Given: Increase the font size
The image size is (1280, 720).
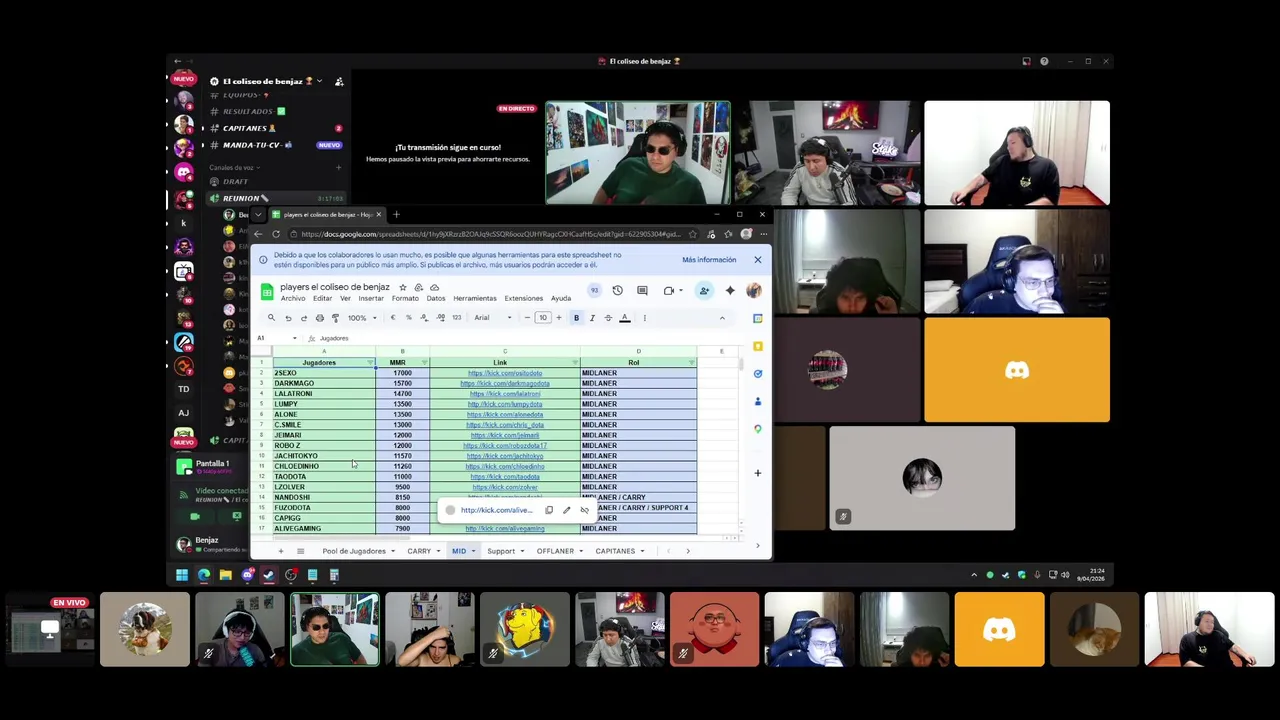Looking at the screenshot, I should [559, 318].
